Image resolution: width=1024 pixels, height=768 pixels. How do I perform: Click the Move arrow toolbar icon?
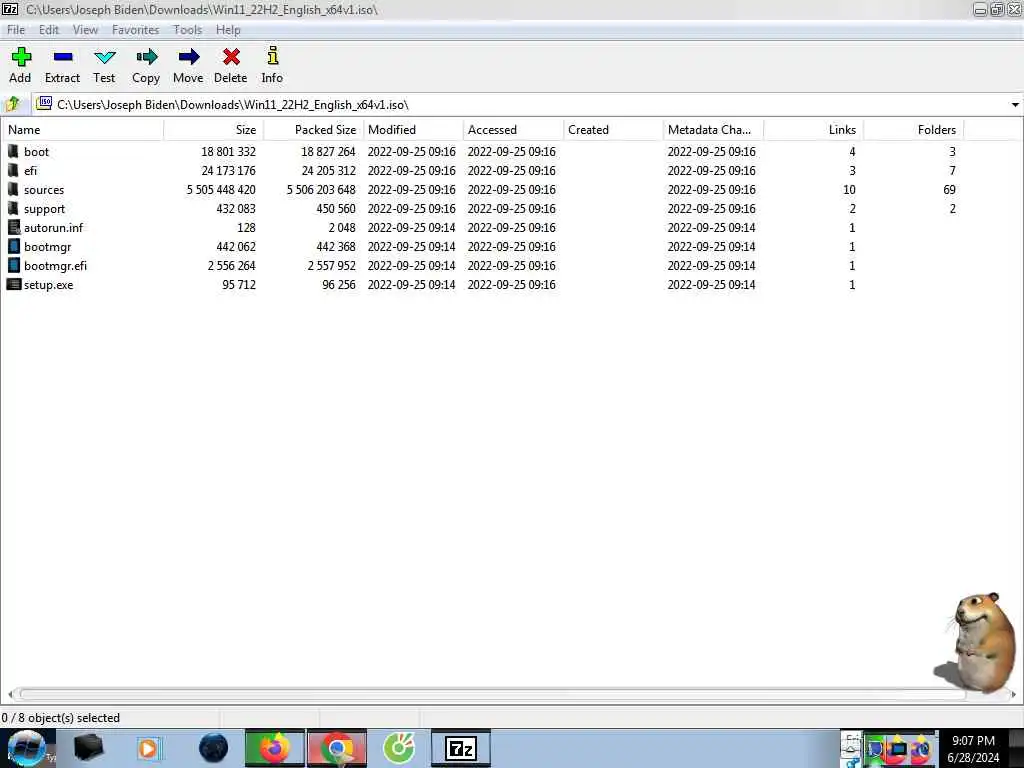click(189, 57)
